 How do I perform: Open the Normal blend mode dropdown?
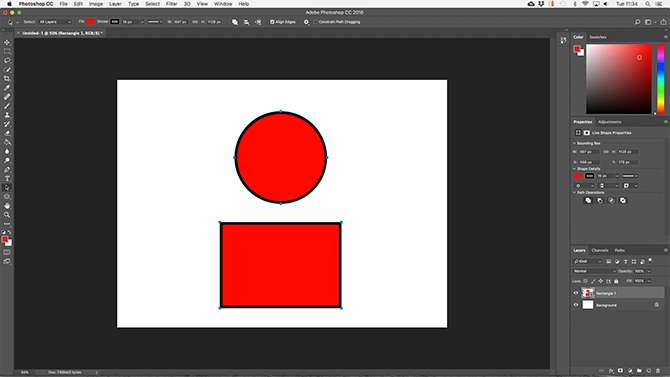[x=594, y=271]
